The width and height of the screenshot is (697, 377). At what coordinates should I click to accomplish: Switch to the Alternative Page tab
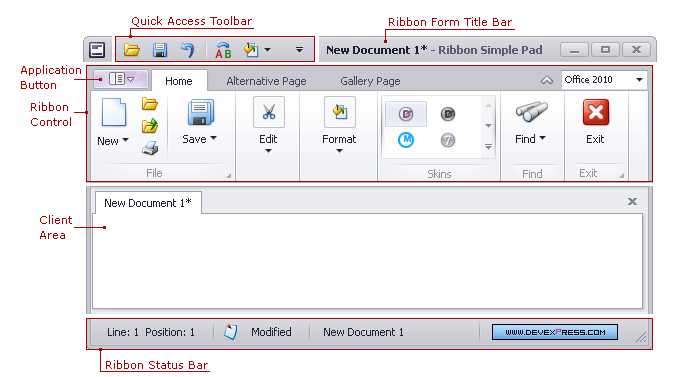click(x=266, y=81)
